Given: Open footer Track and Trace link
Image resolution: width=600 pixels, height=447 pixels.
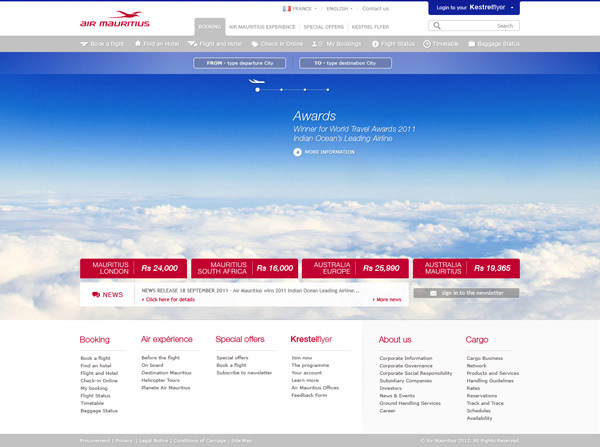Looking at the screenshot, I should click(485, 403).
